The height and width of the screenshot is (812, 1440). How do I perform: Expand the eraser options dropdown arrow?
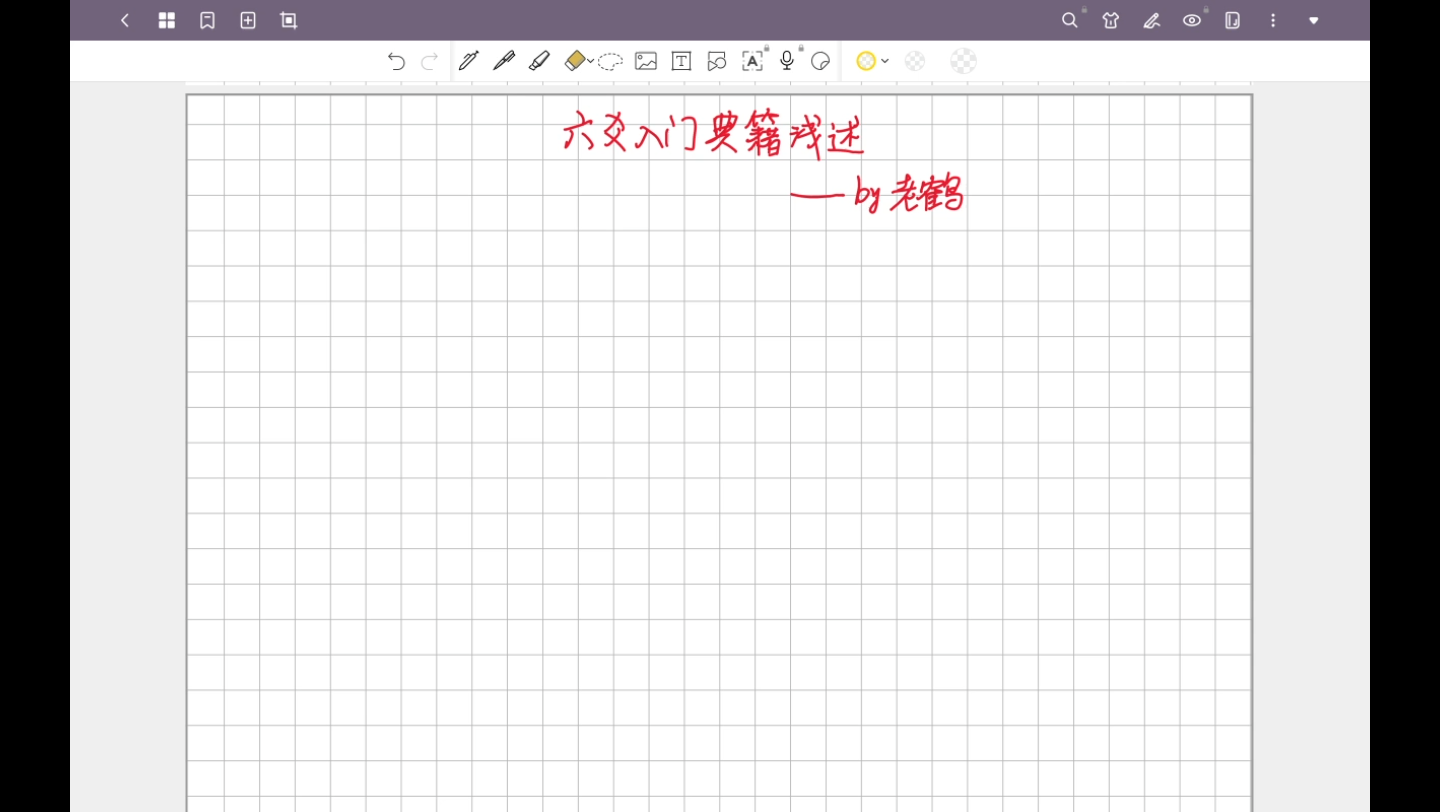pos(591,61)
